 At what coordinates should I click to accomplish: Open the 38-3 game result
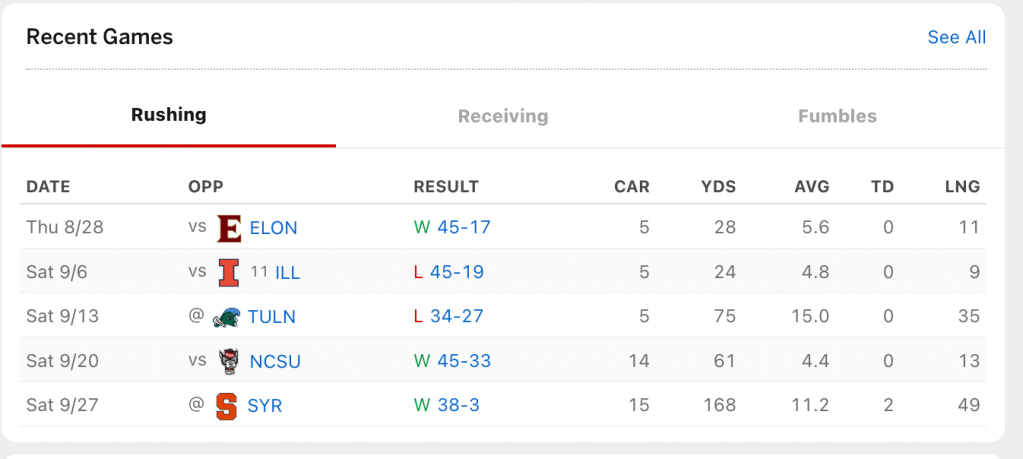tap(459, 406)
